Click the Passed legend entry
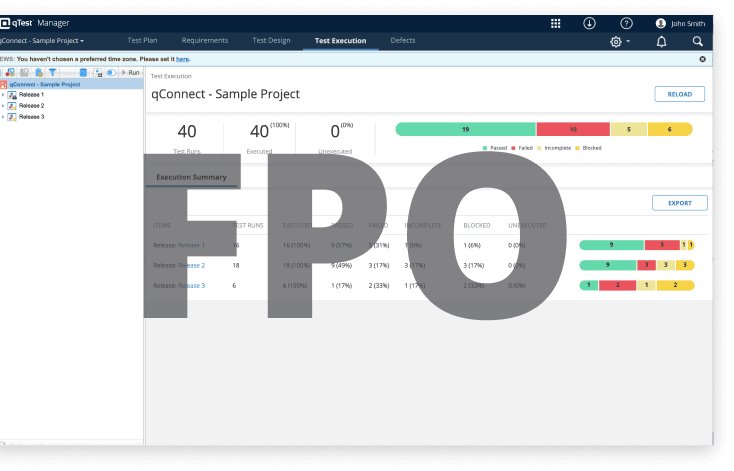The image size is (734, 471). pos(495,148)
